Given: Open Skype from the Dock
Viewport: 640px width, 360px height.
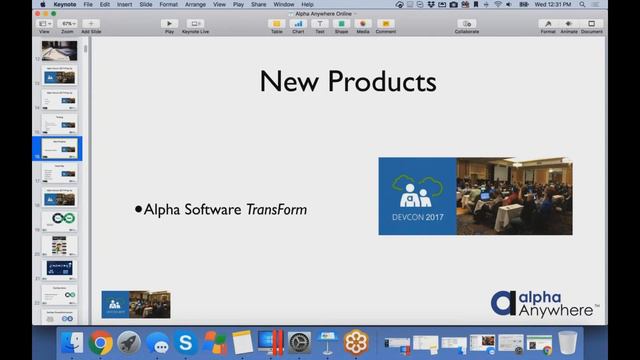Looking at the screenshot, I should tap(186, 342).
